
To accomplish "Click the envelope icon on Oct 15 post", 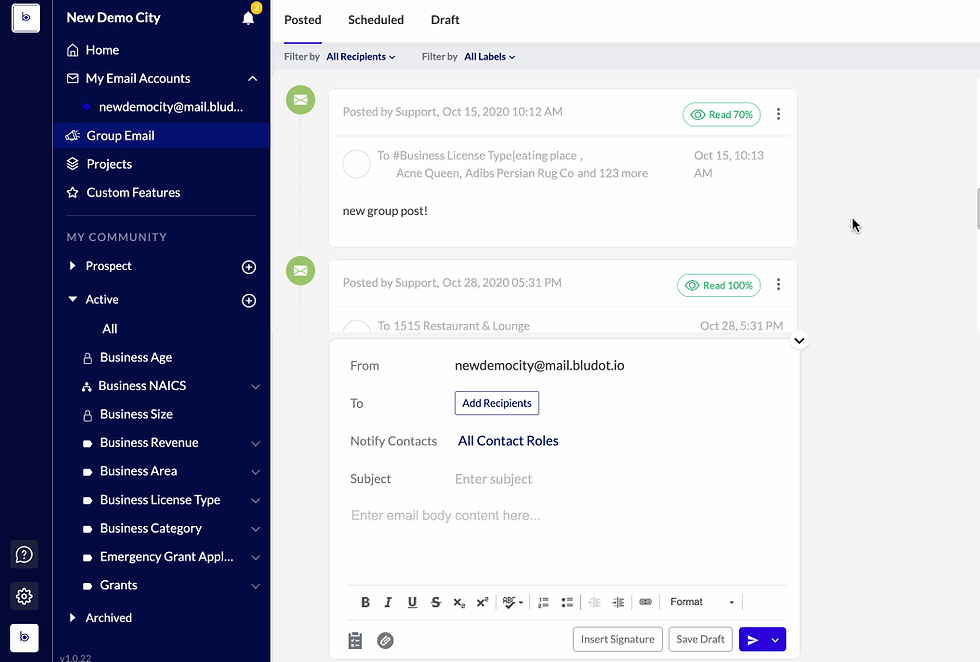I will pos(301,100).
